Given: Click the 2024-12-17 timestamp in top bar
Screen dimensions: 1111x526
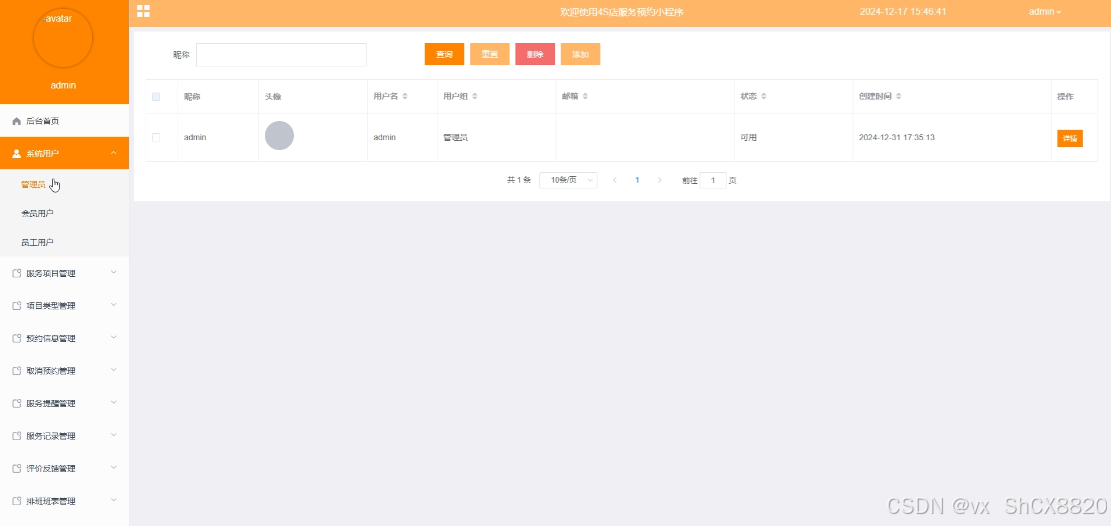Looking at the screenshot, I should pyautogui.click(x=903, y=12).
